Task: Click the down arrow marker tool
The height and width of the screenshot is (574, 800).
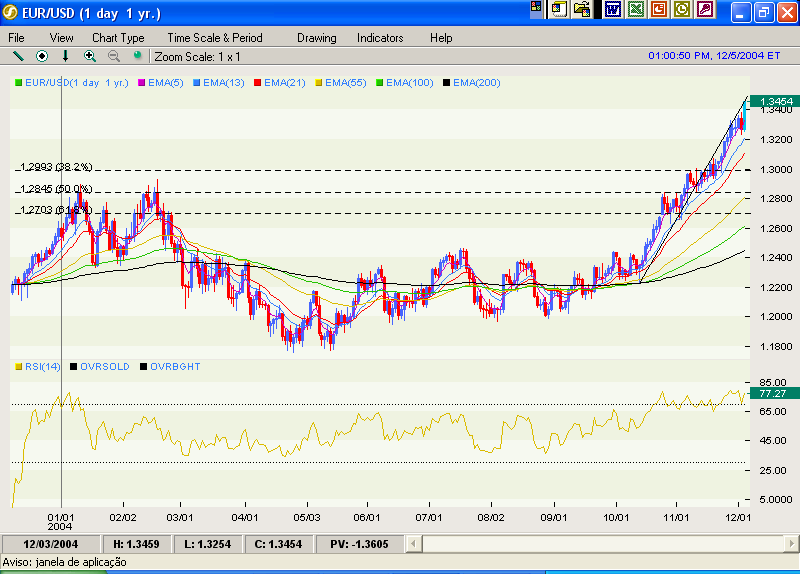Action: pyautogui.click(x=66, y=56)
